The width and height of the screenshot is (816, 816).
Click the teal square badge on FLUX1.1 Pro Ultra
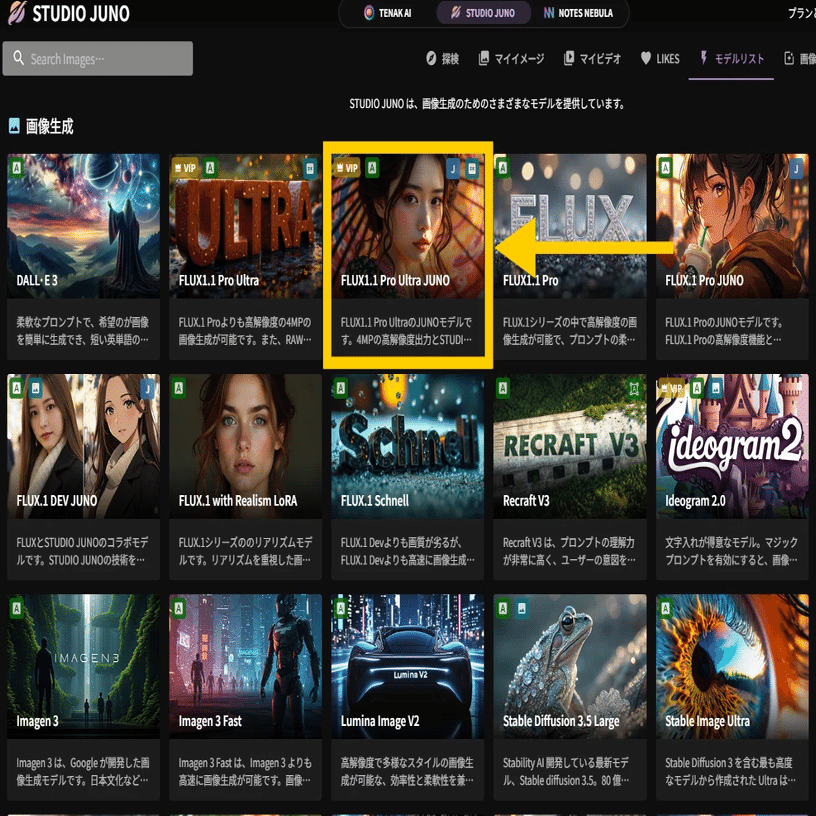click(310, 168)
